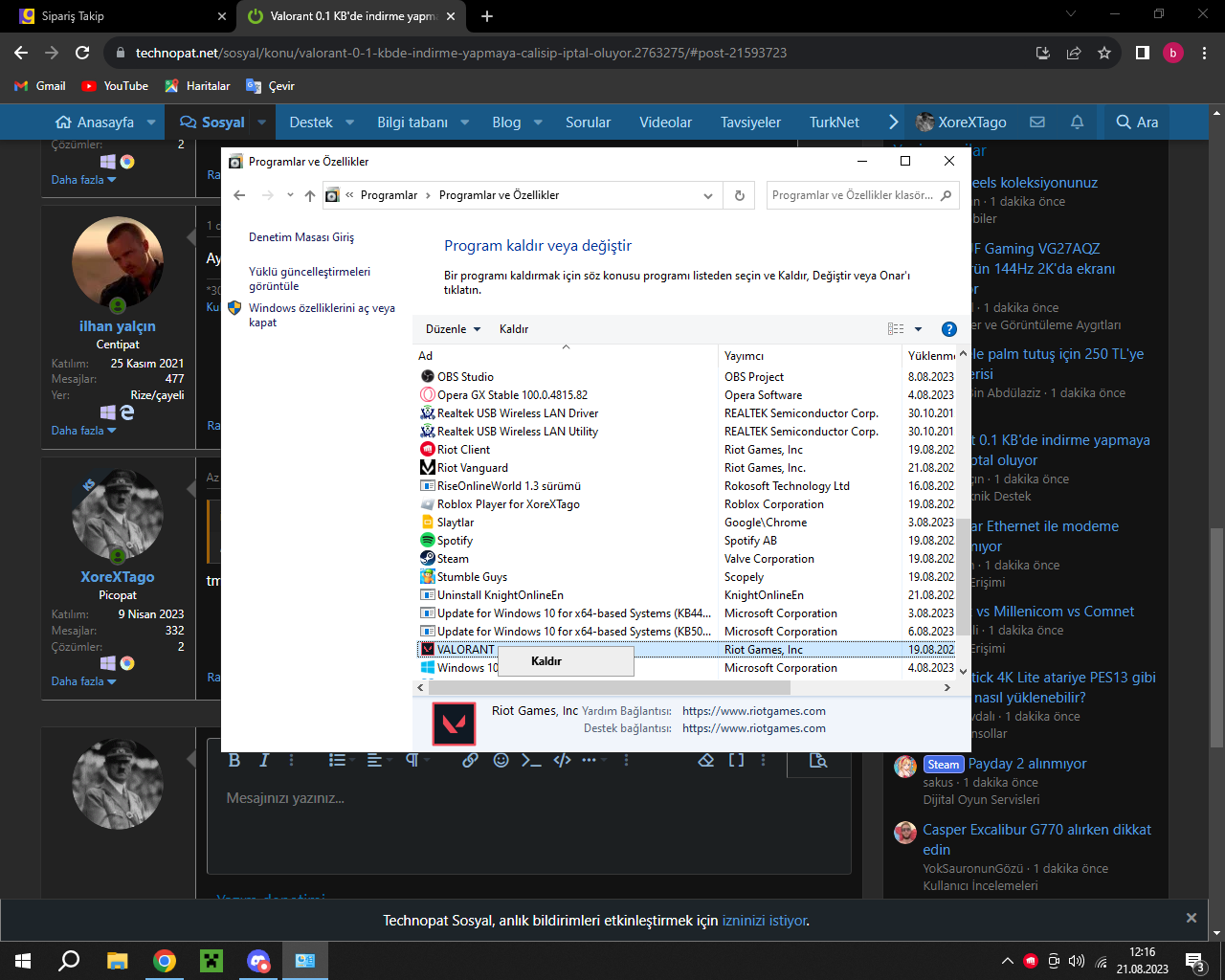Insert a code block with the angle-brackets icon
This screenshot has height=980, width=1225.
563,760
